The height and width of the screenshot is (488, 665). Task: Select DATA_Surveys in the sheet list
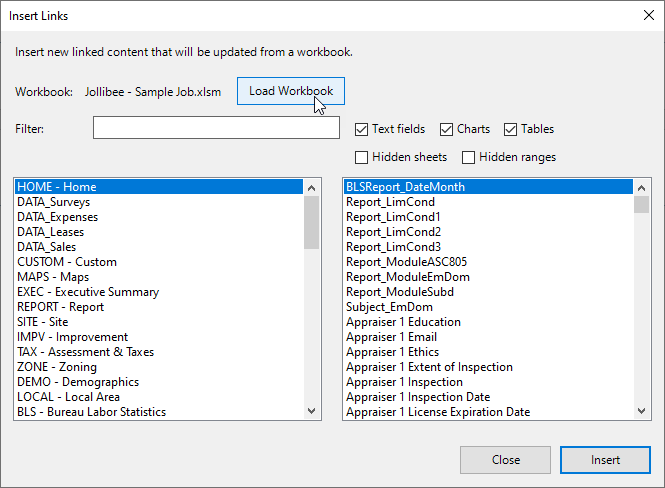[x=159, y=202]
